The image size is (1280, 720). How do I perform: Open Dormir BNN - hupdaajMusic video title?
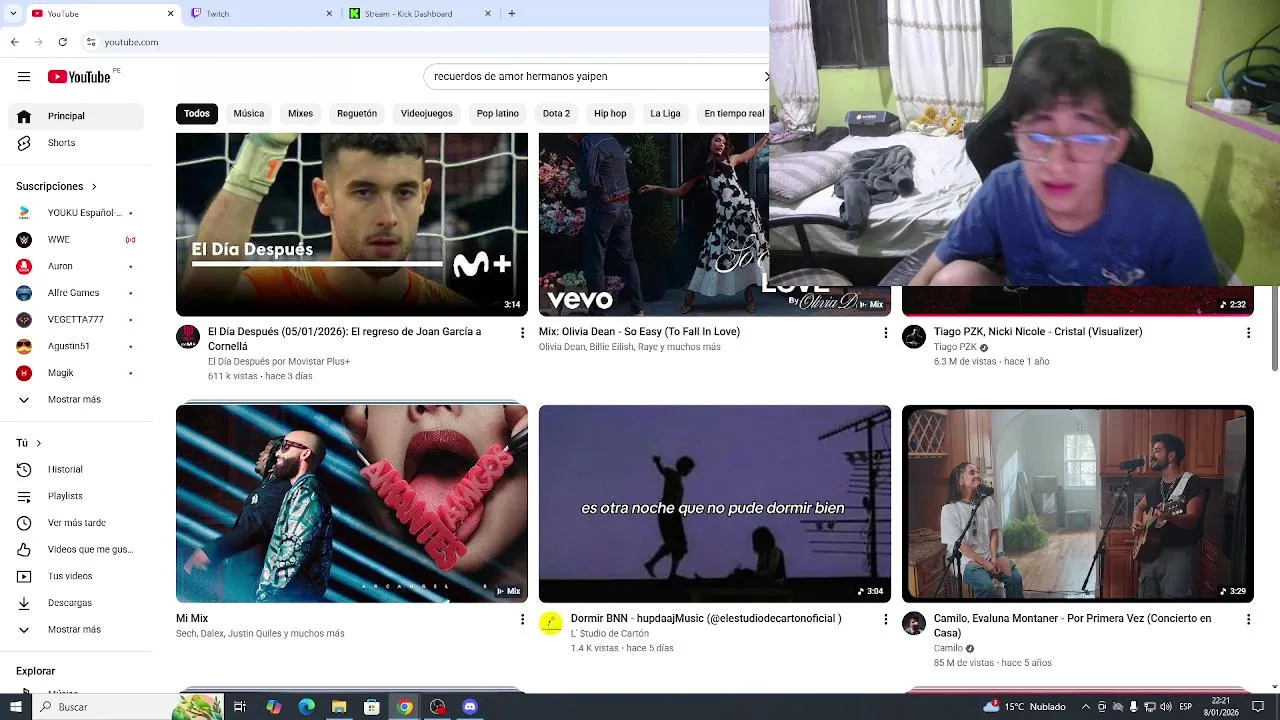(x=706, y=619)
